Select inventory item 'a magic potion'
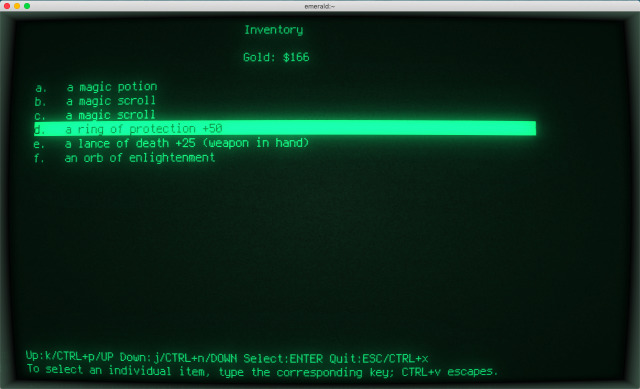Image resolution: width=640 pixels, height=389 pixels. (x=96, y=87)
